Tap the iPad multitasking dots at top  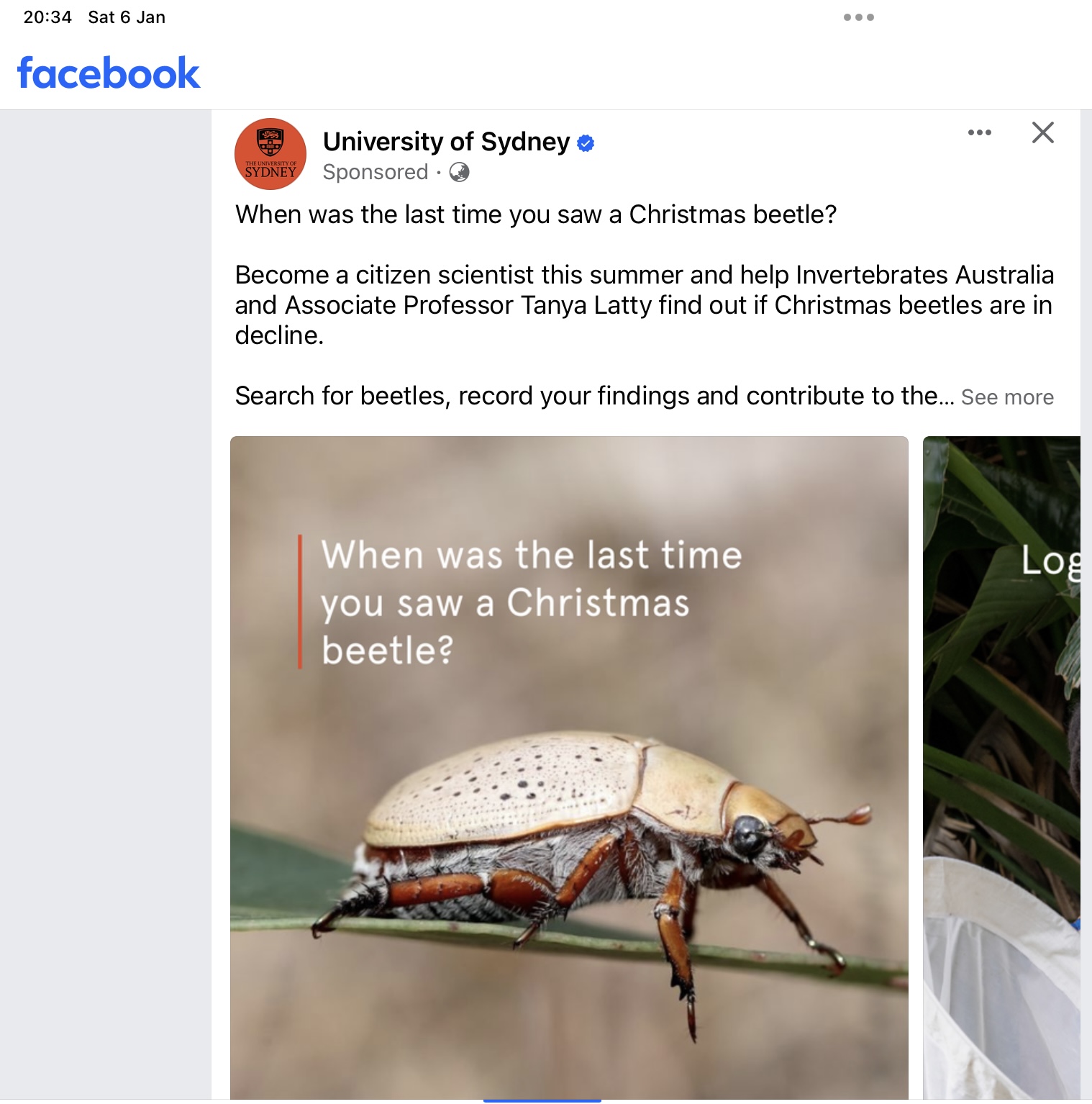(x=859, y=17)
